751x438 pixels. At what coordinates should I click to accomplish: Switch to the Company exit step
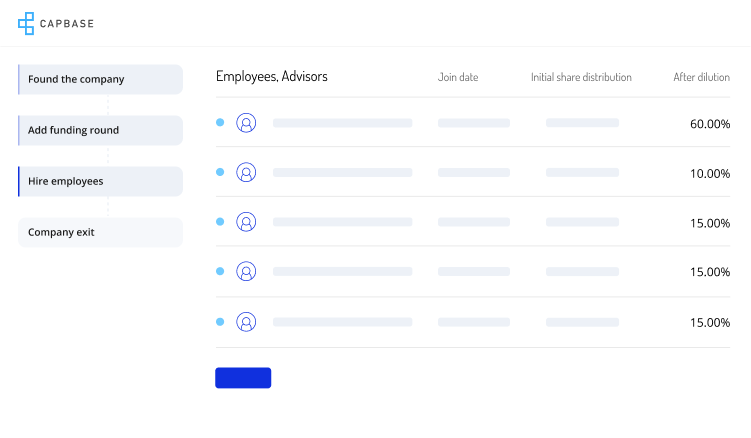pyautogui.click(x=100, y=232)
